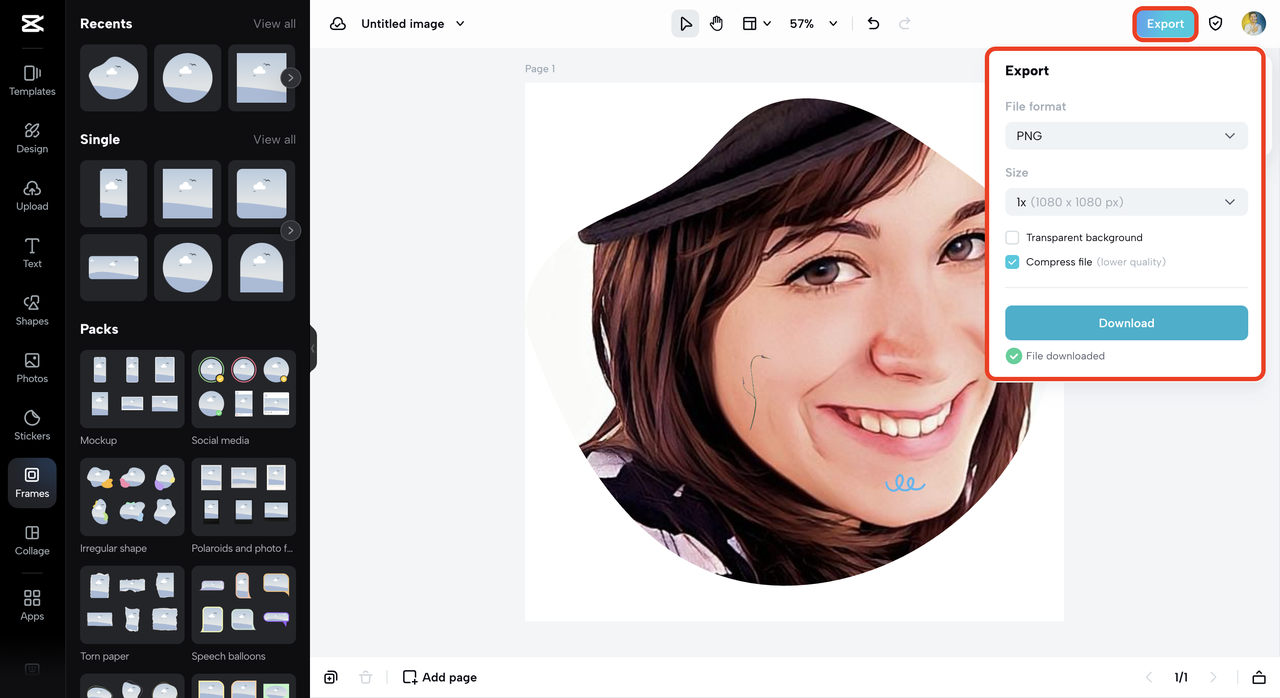Redo the last undone action
1280x698 pixels.
[x=905, y=24]
